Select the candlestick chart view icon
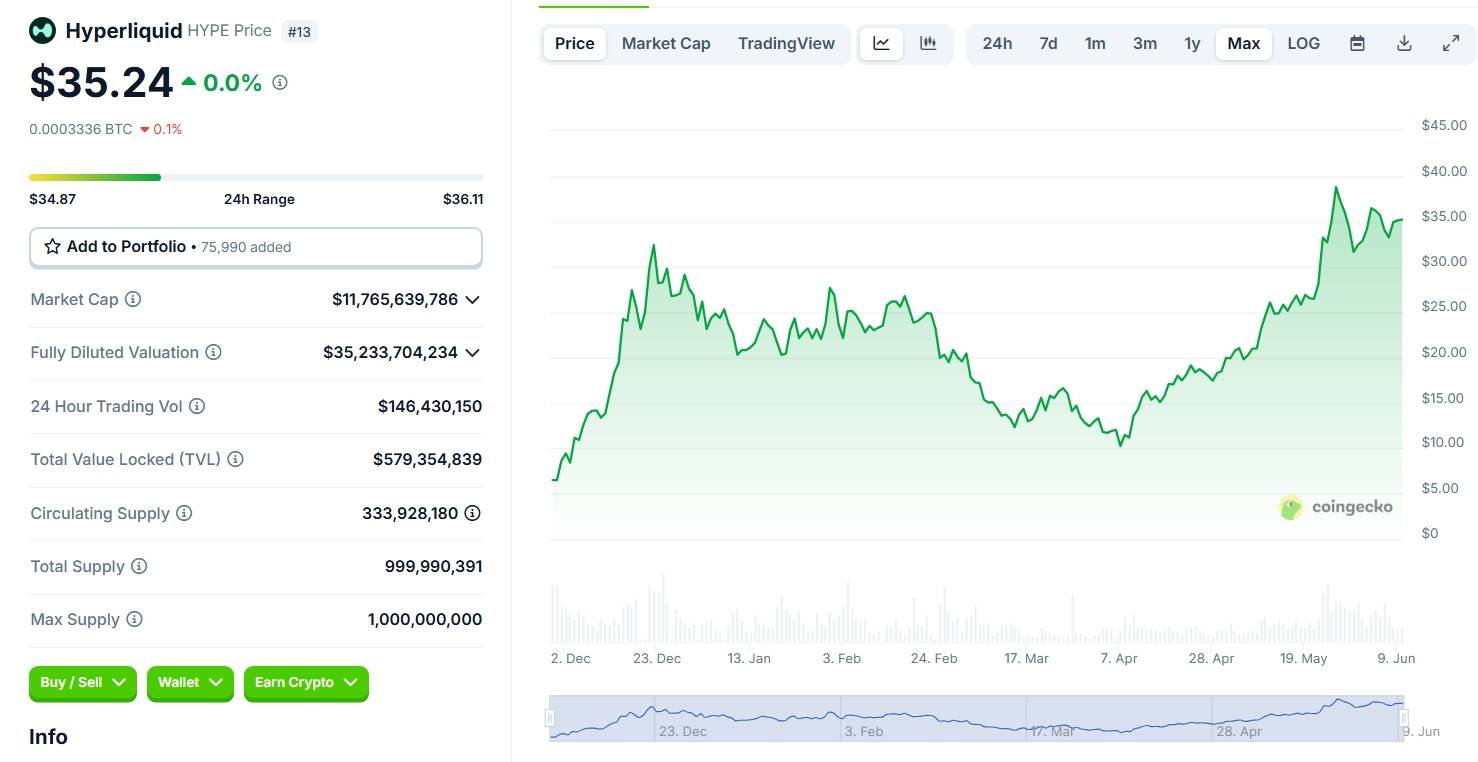The image size is (1478, 762). 928,43
